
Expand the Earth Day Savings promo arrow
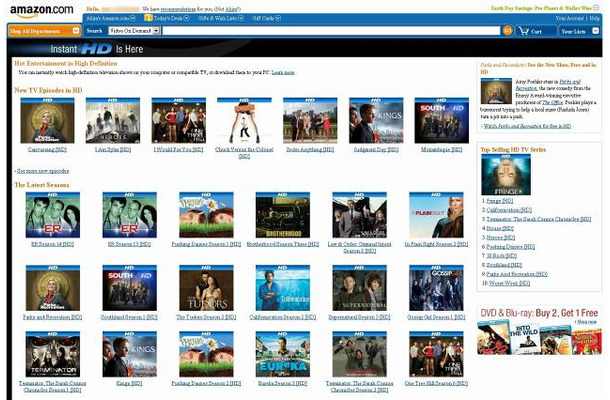(596, 8)
